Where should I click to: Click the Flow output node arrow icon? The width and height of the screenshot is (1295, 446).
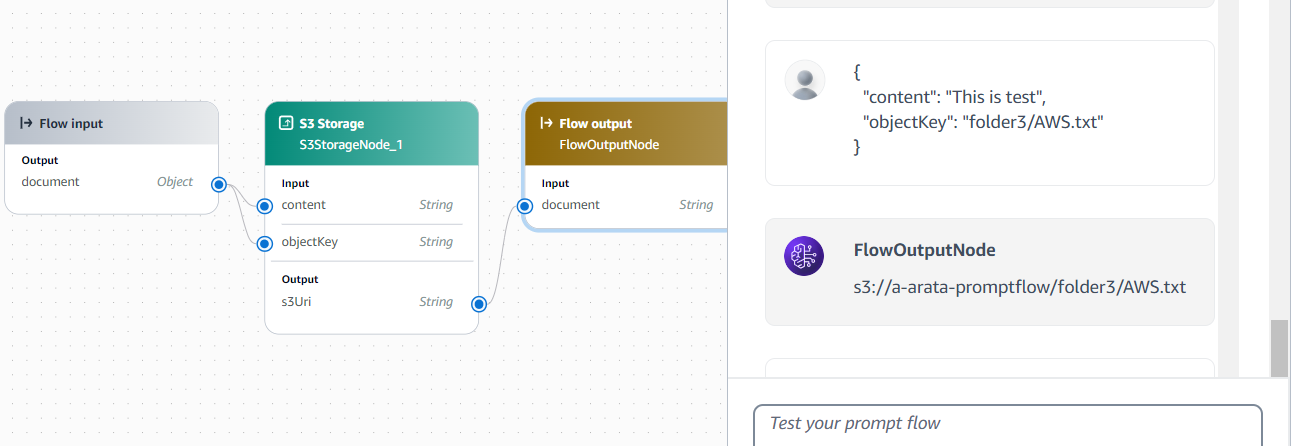pyautogui.click(x=546, y=124)
